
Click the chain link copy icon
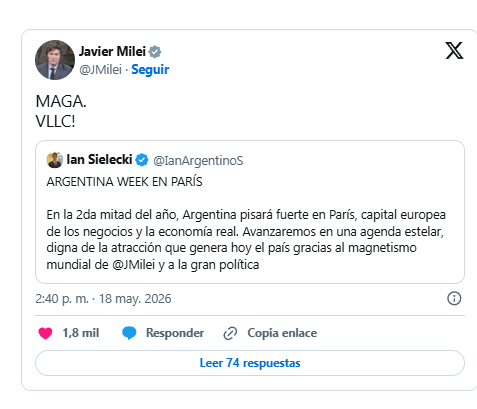pyautogui.click(x=230, y=333)
